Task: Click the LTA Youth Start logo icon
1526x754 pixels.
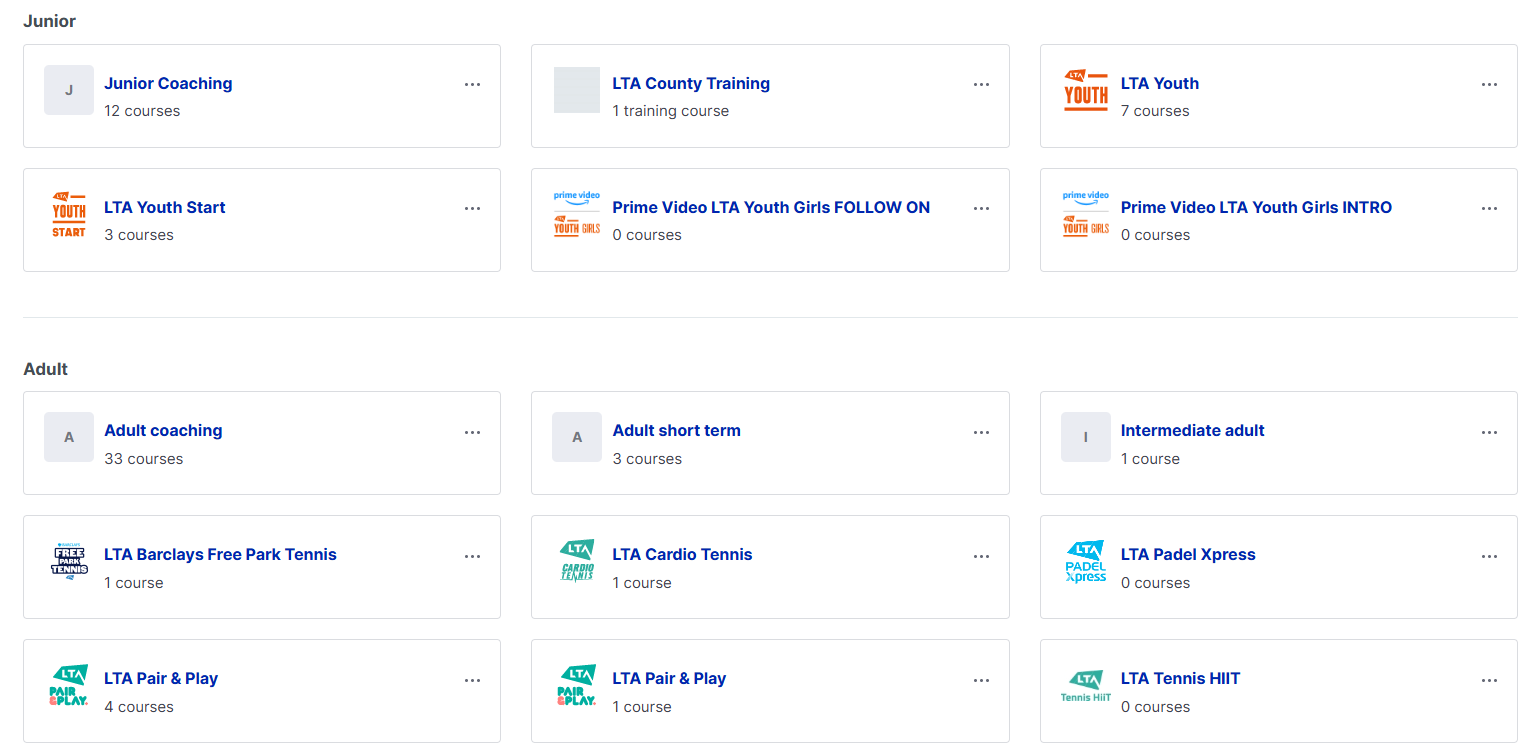Action: (69, 214)
